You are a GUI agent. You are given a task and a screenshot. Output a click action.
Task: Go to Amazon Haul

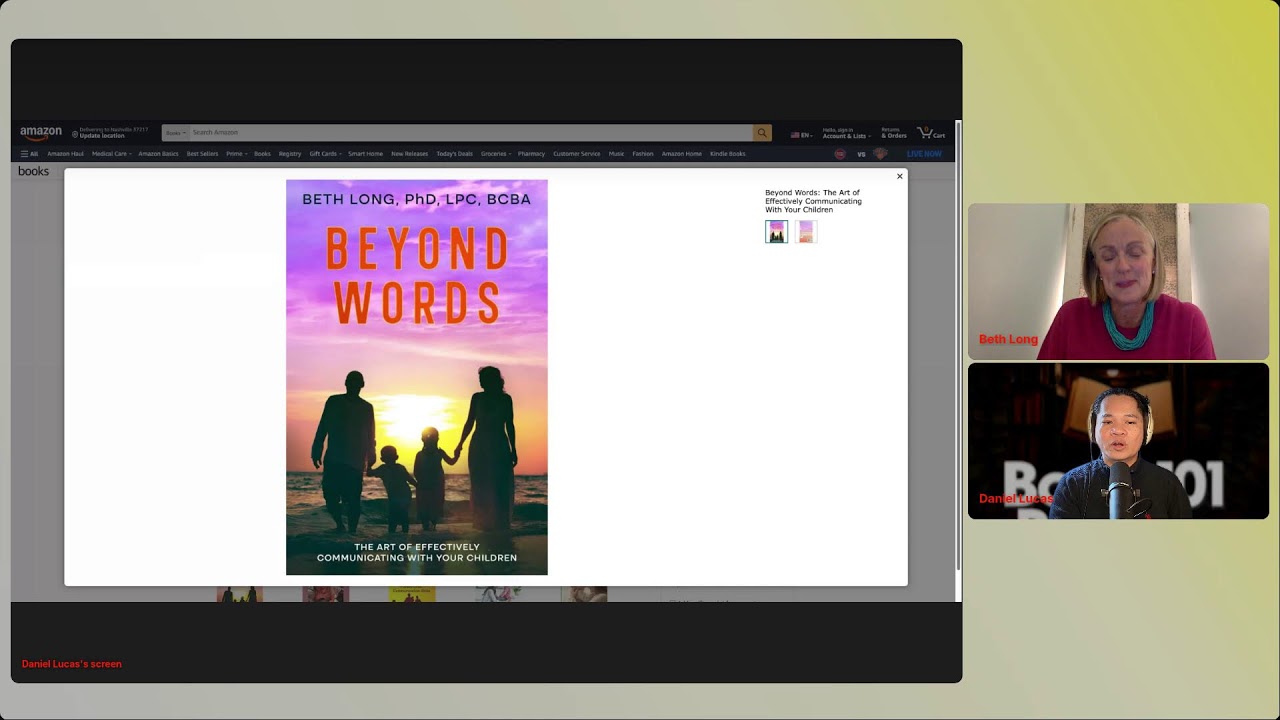point(65,154)
